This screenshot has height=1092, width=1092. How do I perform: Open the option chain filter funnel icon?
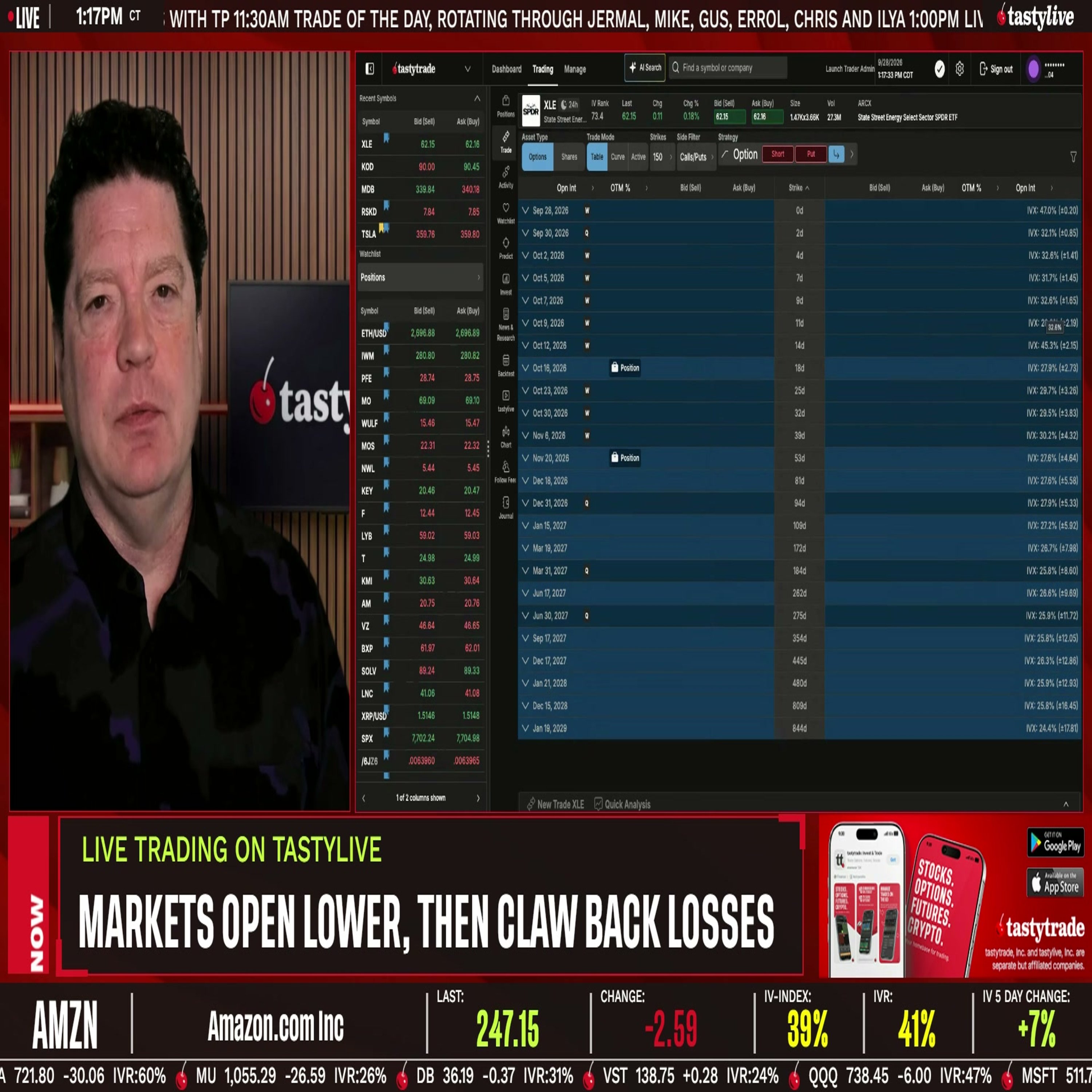point(1073,157)
